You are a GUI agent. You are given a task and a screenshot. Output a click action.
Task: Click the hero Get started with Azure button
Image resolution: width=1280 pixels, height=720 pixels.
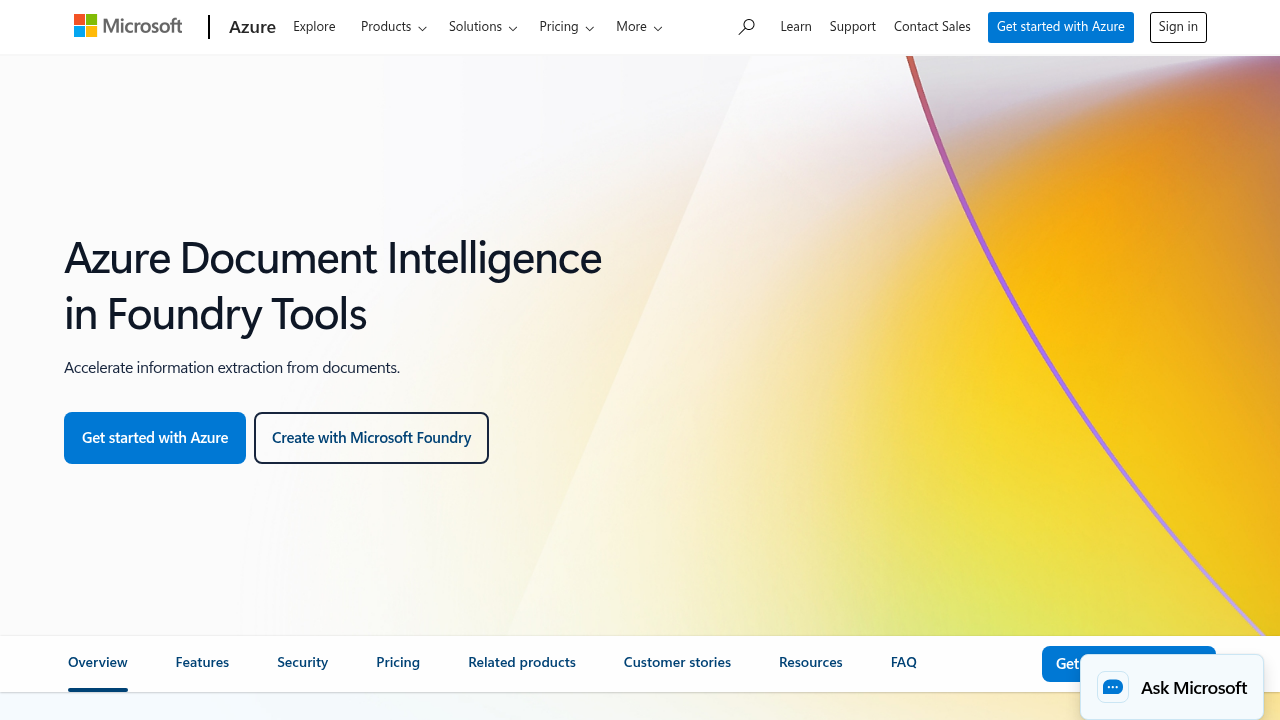pyautogui.click(x=155, y=438)
